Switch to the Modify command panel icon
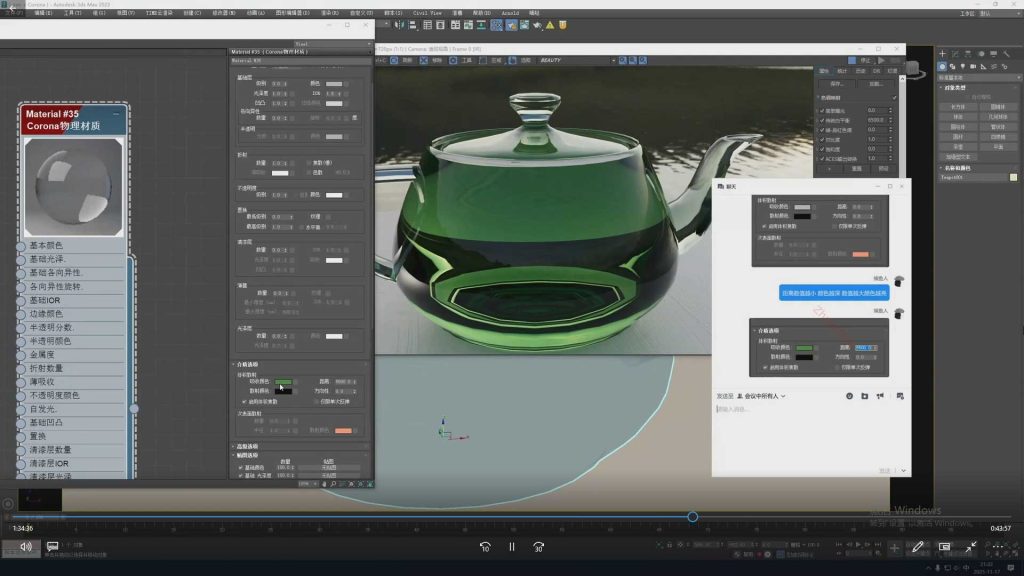 click(955, 54)
